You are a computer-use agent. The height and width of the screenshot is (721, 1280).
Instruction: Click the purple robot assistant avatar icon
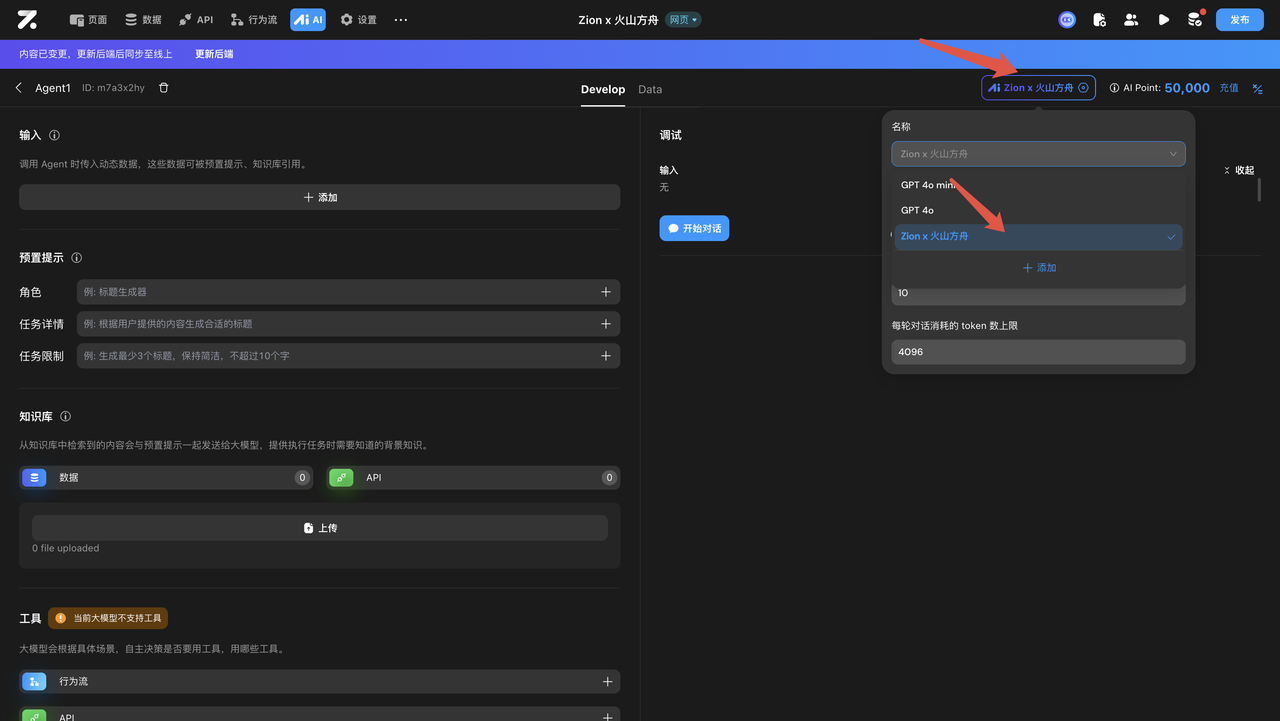click(x=1067, y=19)
